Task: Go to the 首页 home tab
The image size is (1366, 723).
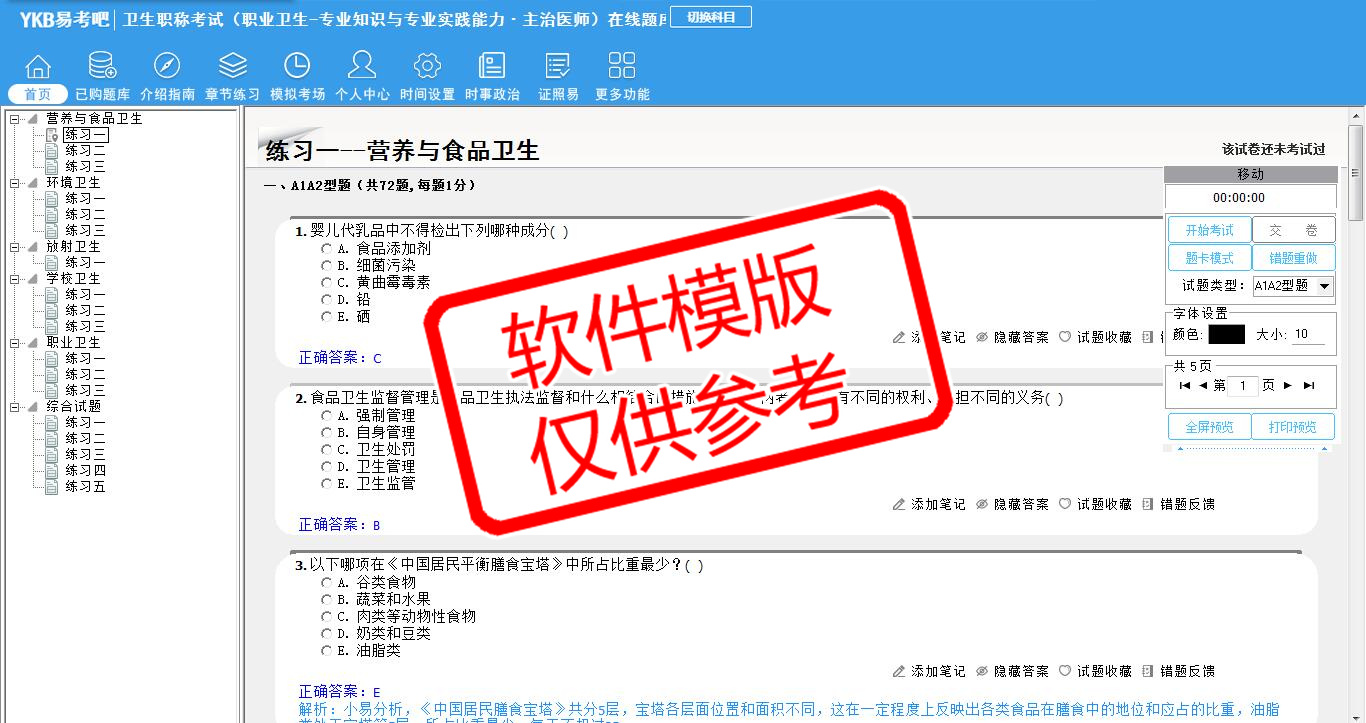Action: pos(38,94)
